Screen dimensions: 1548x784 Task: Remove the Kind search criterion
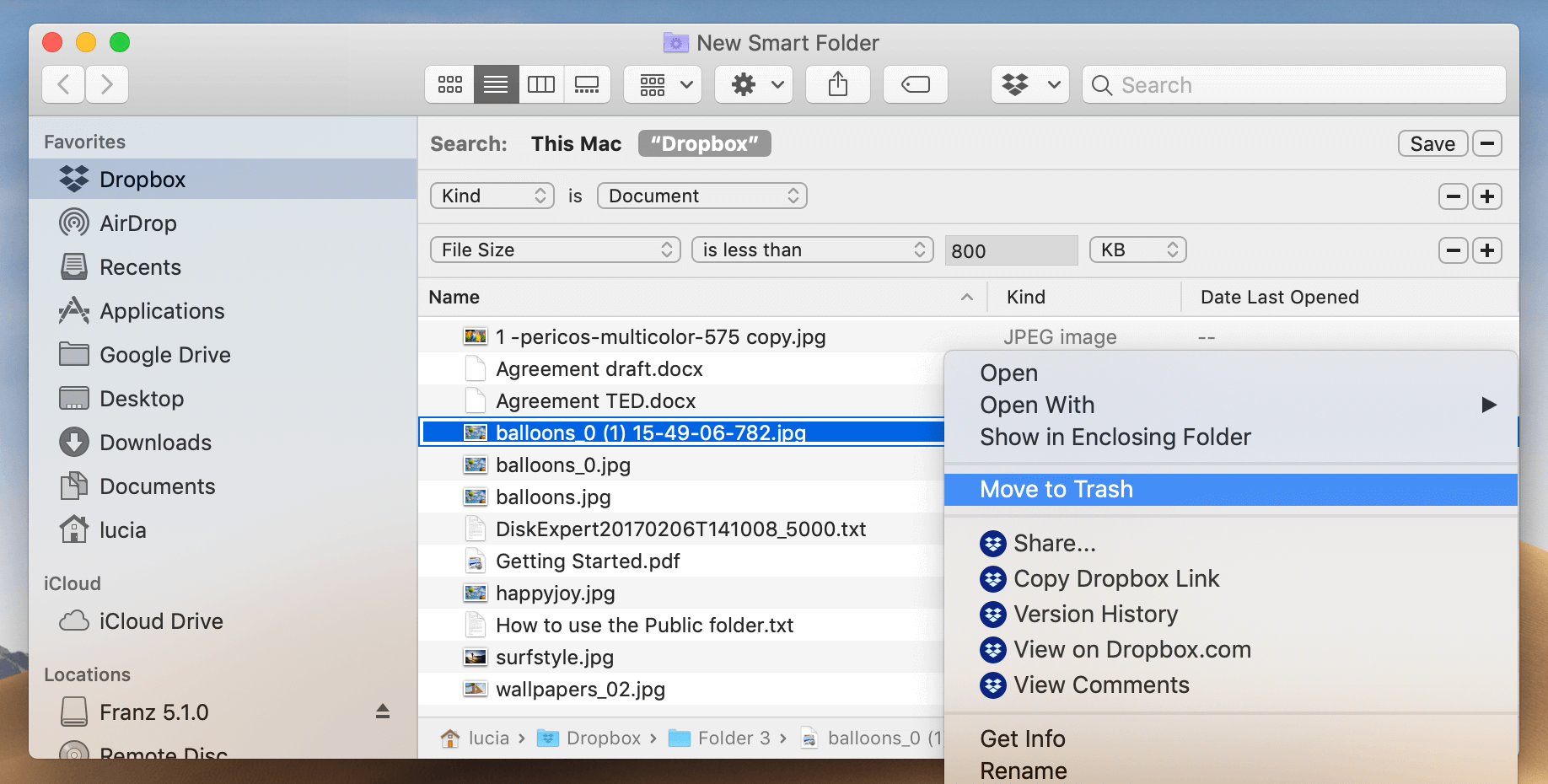pos(1453,196)
